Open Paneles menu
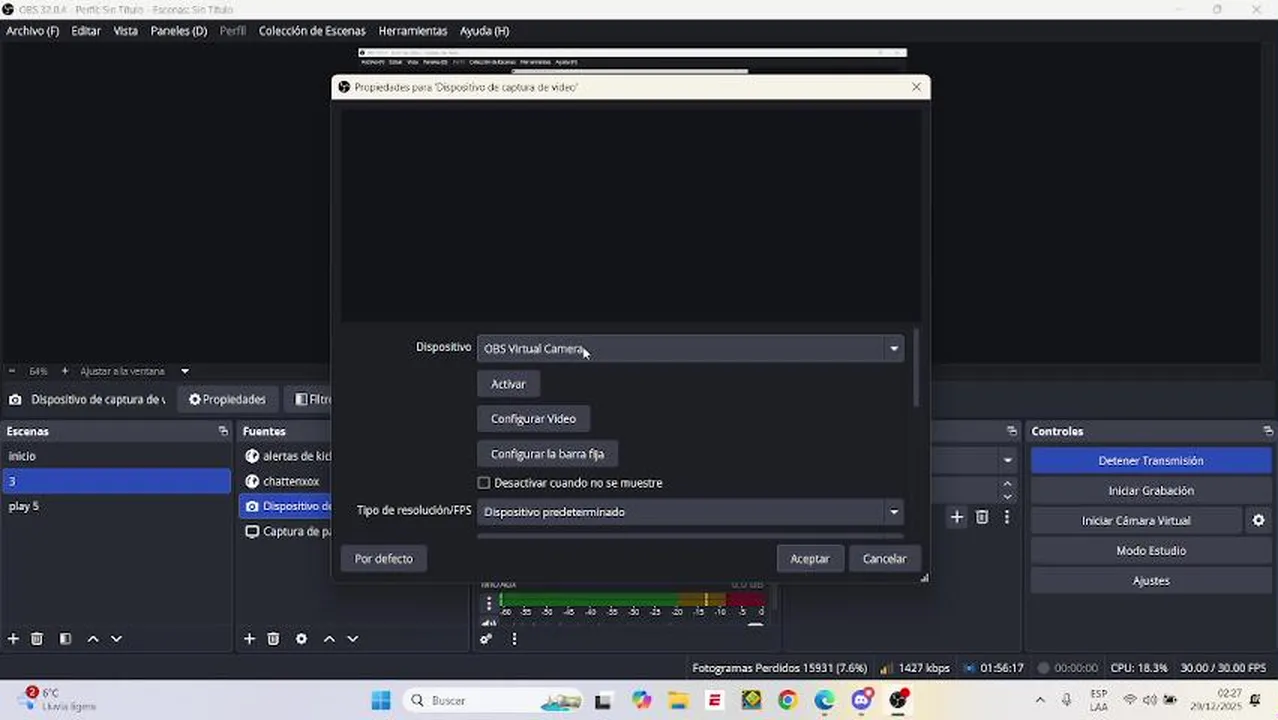This screenshot has width=1278, height=720. pyautogui.click(x=179, y=31)
